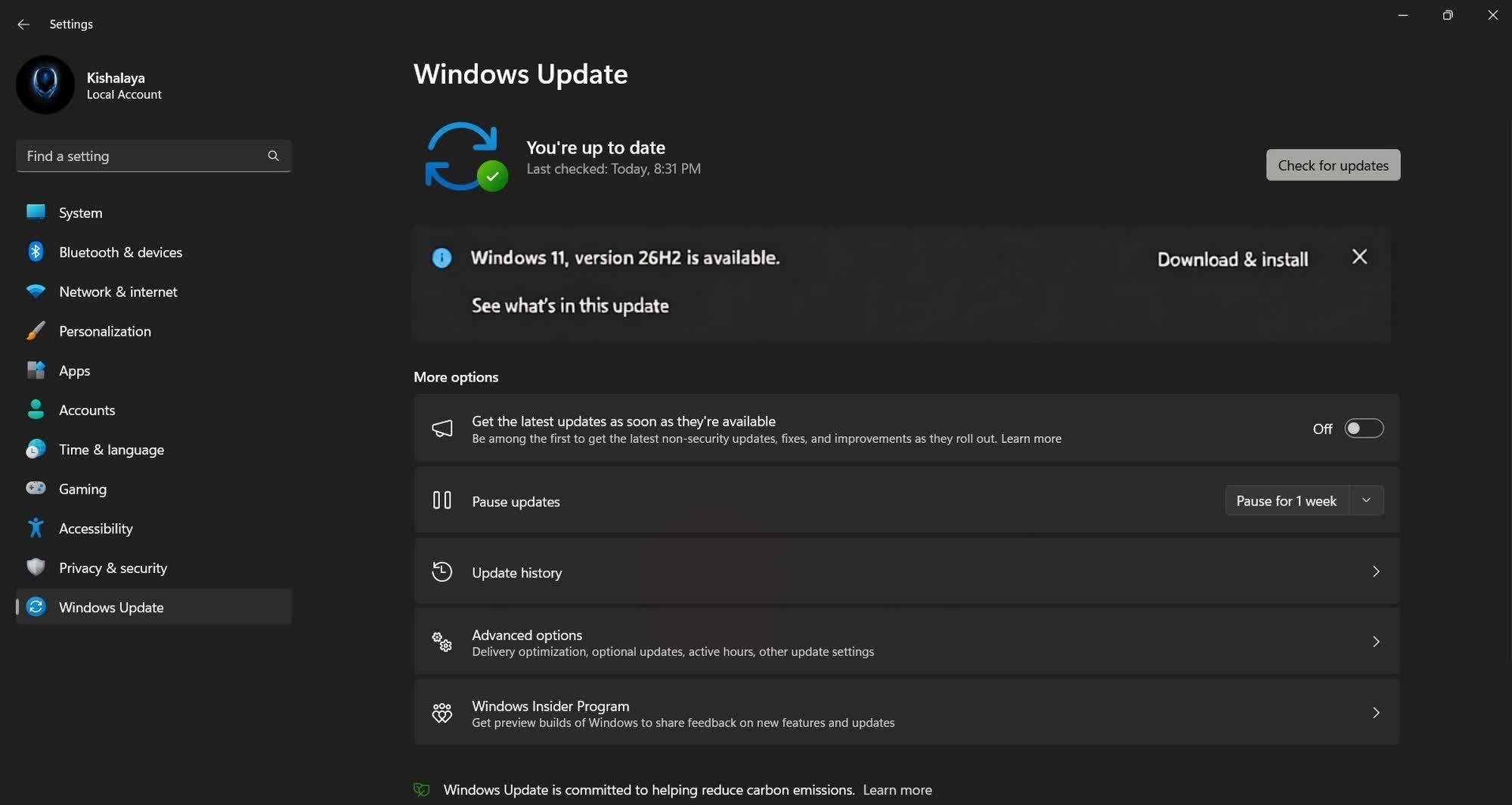1512x805 pixels.
Task: Minimize the Settings window
Action: click(x=1402, y=15)
